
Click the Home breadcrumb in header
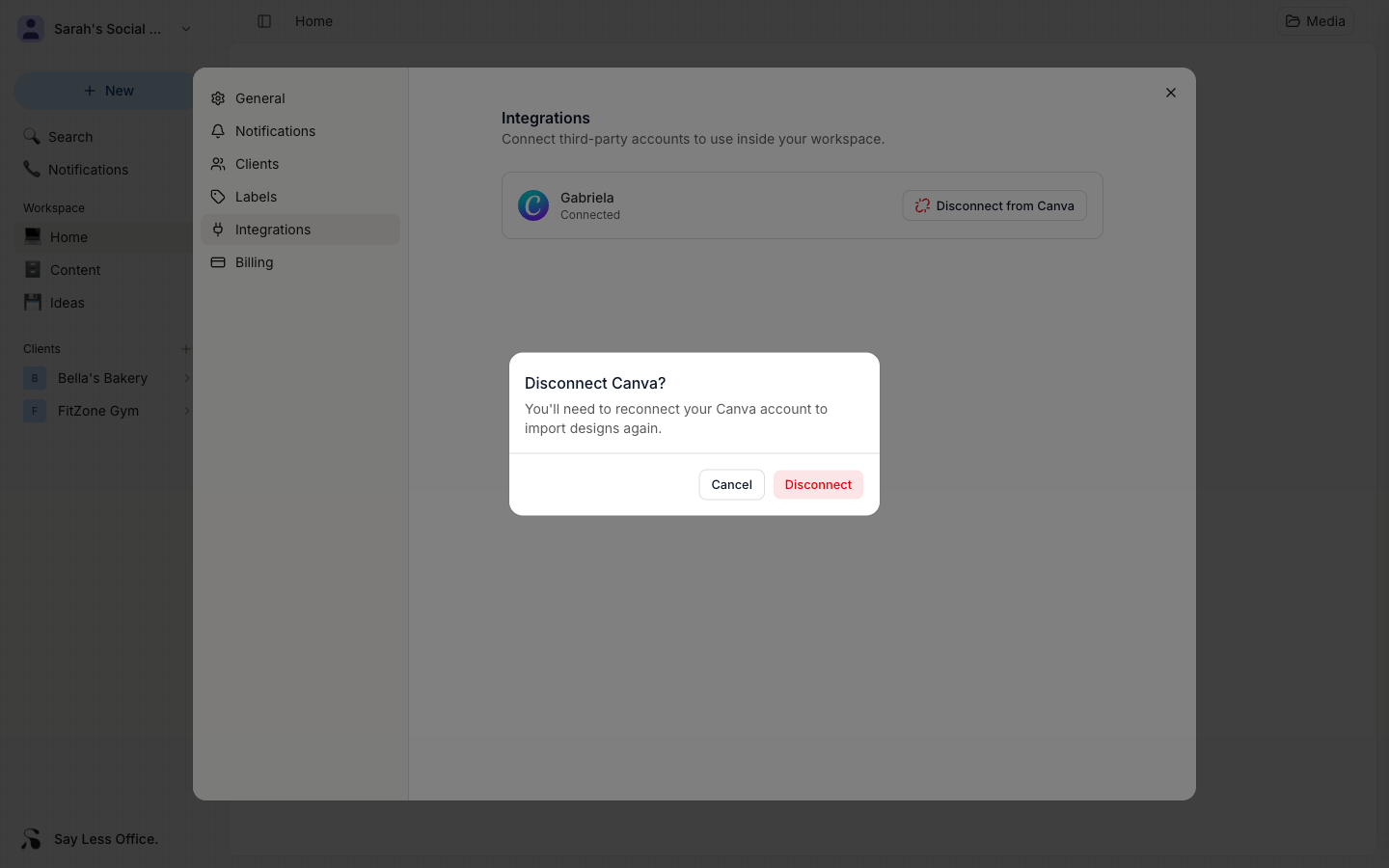click(x=313, y=21)
